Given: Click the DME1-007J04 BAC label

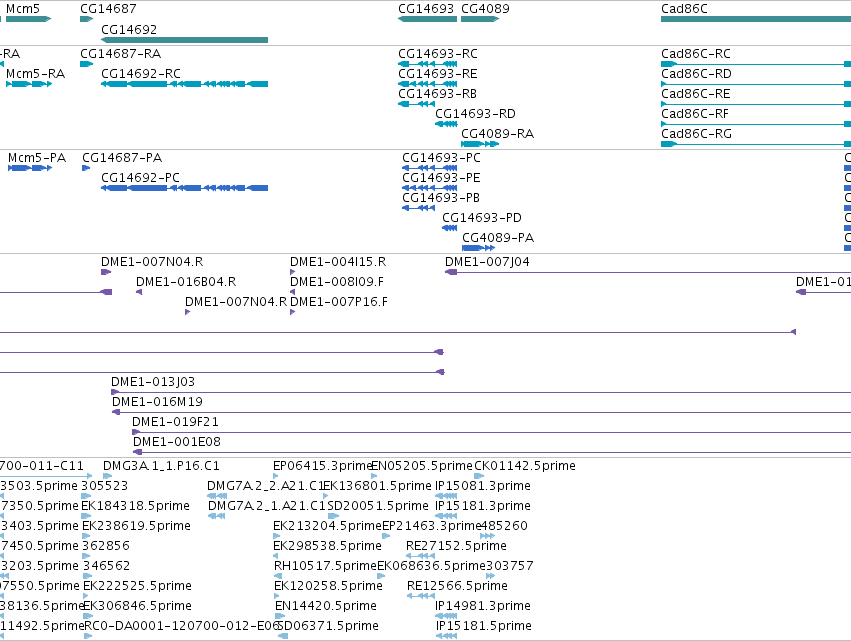Looking at the screenshot, I should click(x=487, y=262).
